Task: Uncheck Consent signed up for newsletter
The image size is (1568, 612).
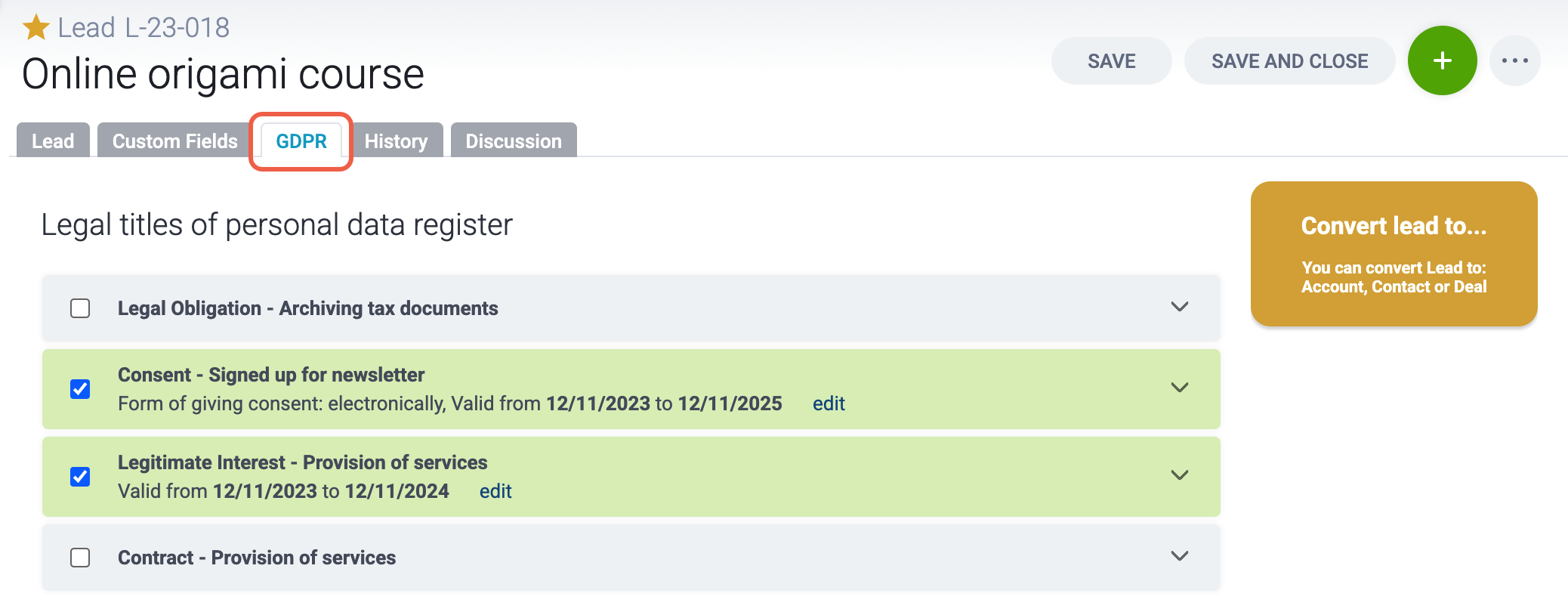Action: 80,389
